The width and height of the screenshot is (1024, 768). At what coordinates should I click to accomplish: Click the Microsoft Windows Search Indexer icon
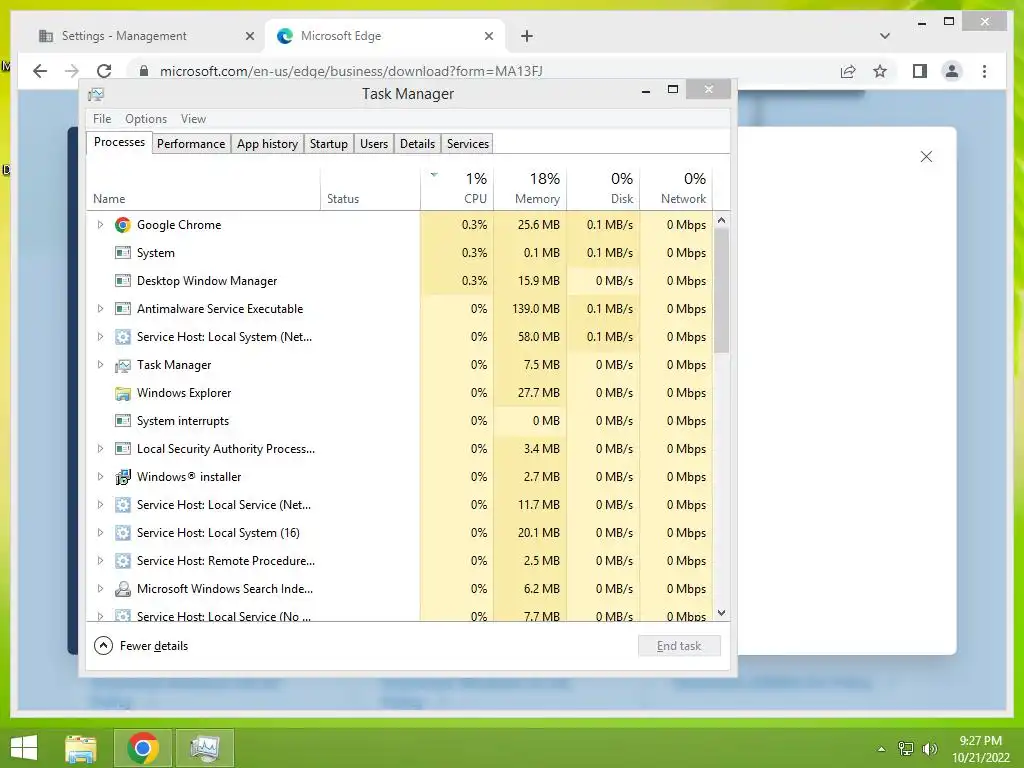[x=122, y=589]
